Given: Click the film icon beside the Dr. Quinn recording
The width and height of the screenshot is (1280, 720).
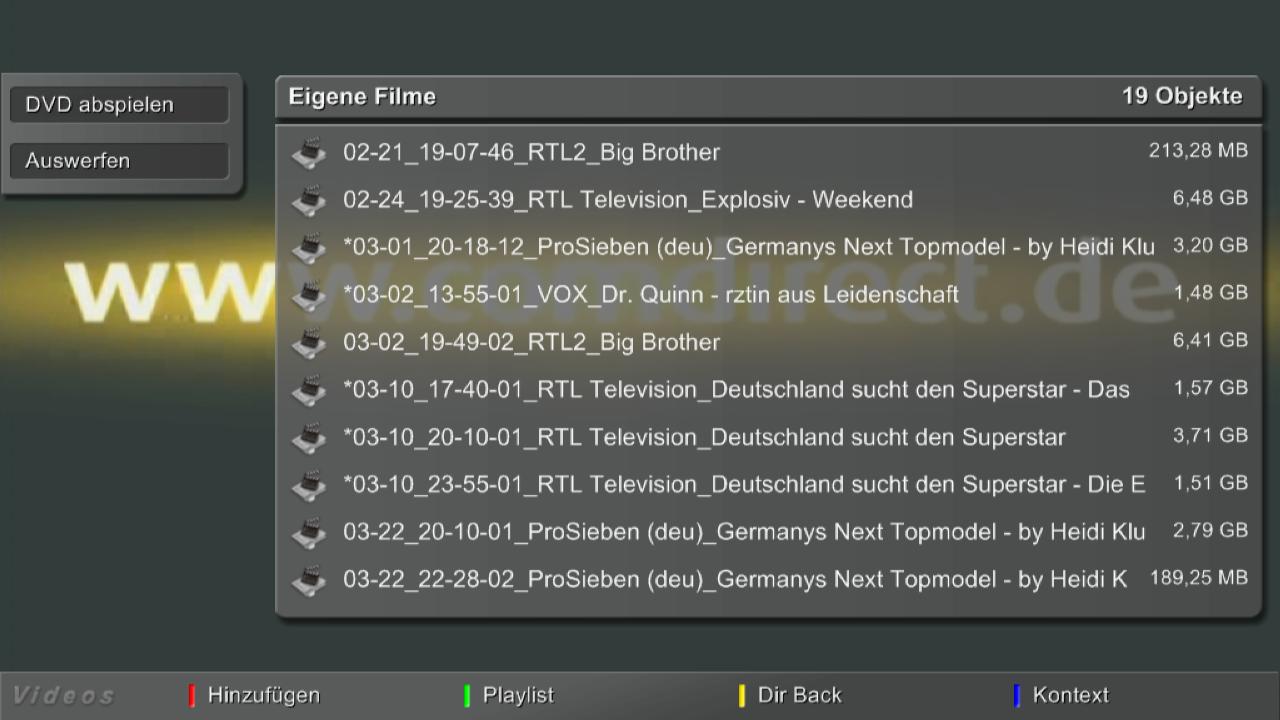Looking at the screenshot, I should [x=309, y=295].
